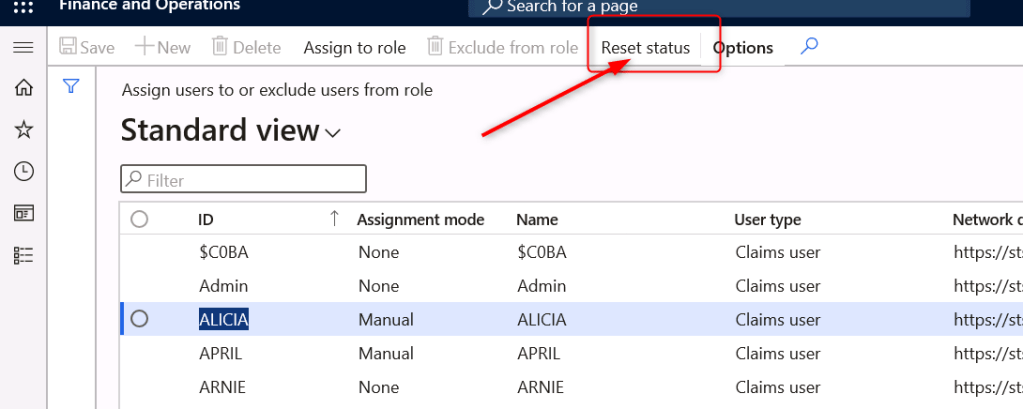
Task: Open Modules list icon in sidebar
Action: [23, 256]
